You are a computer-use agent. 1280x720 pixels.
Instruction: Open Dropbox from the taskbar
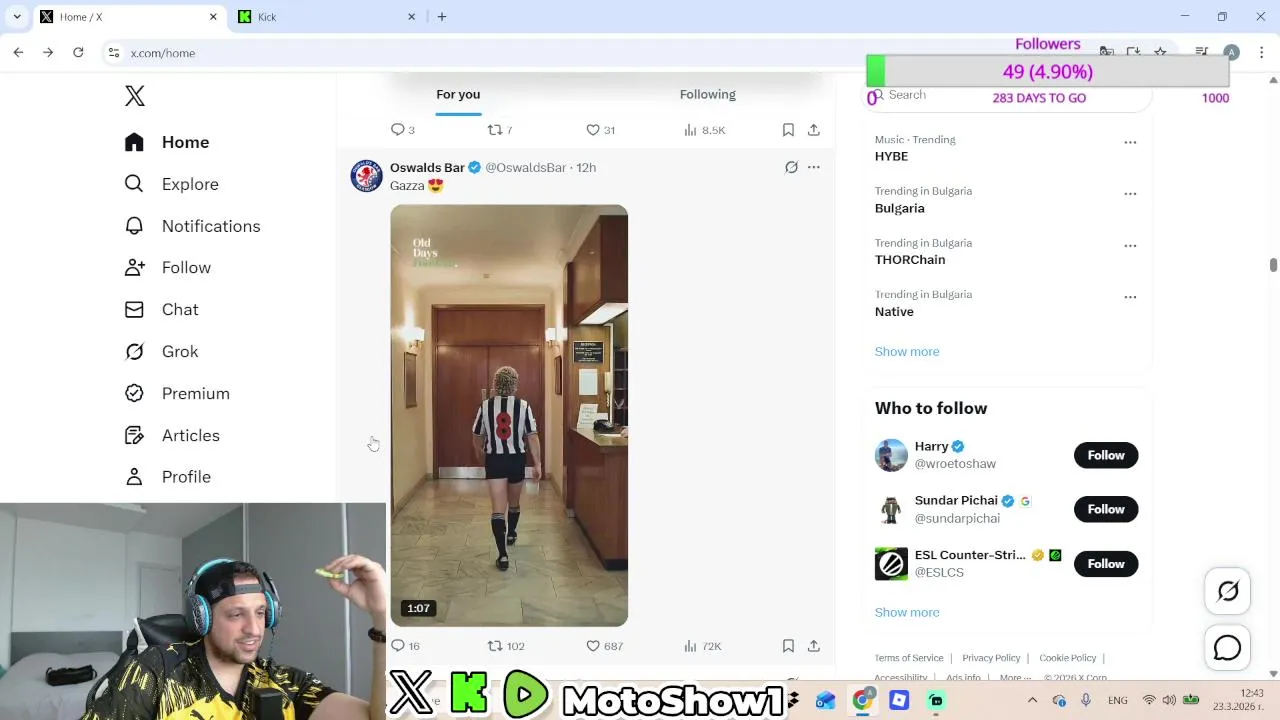(793, 700)
